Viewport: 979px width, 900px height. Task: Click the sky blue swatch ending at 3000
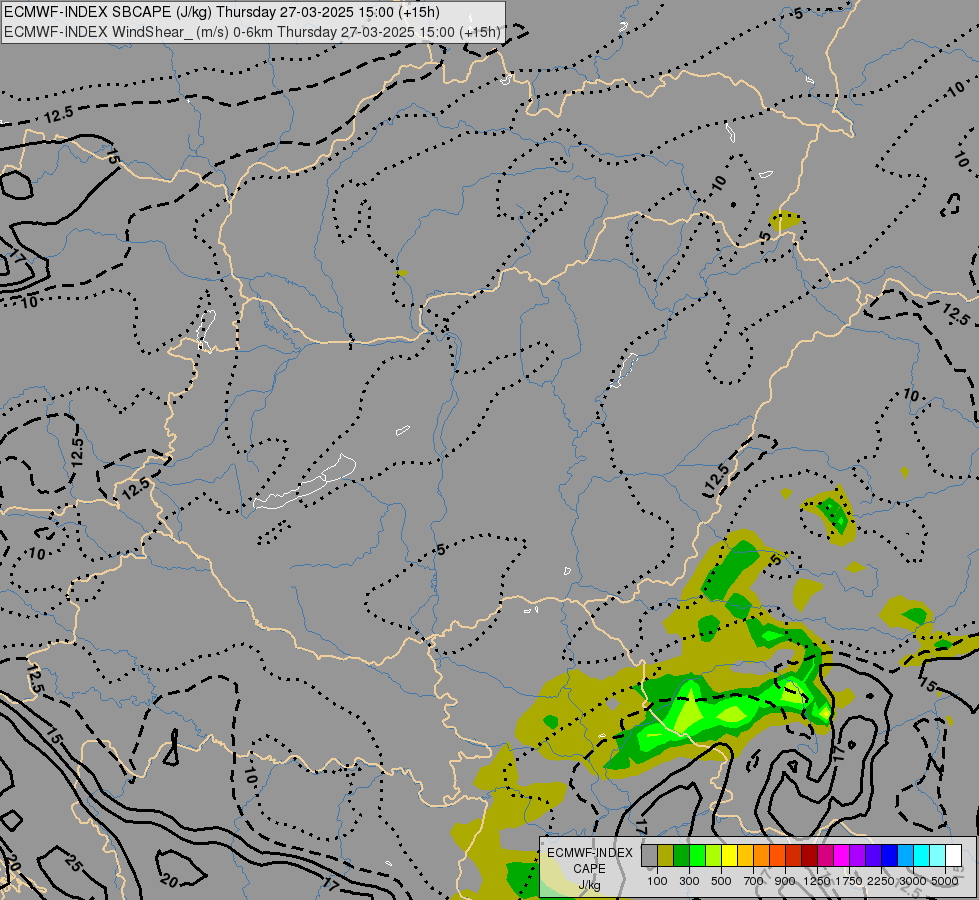(x=905, y=856)
